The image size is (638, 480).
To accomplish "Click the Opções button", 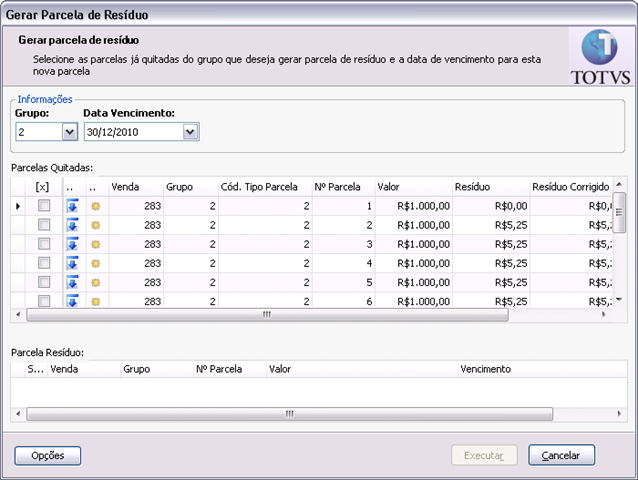I will 48,456.
